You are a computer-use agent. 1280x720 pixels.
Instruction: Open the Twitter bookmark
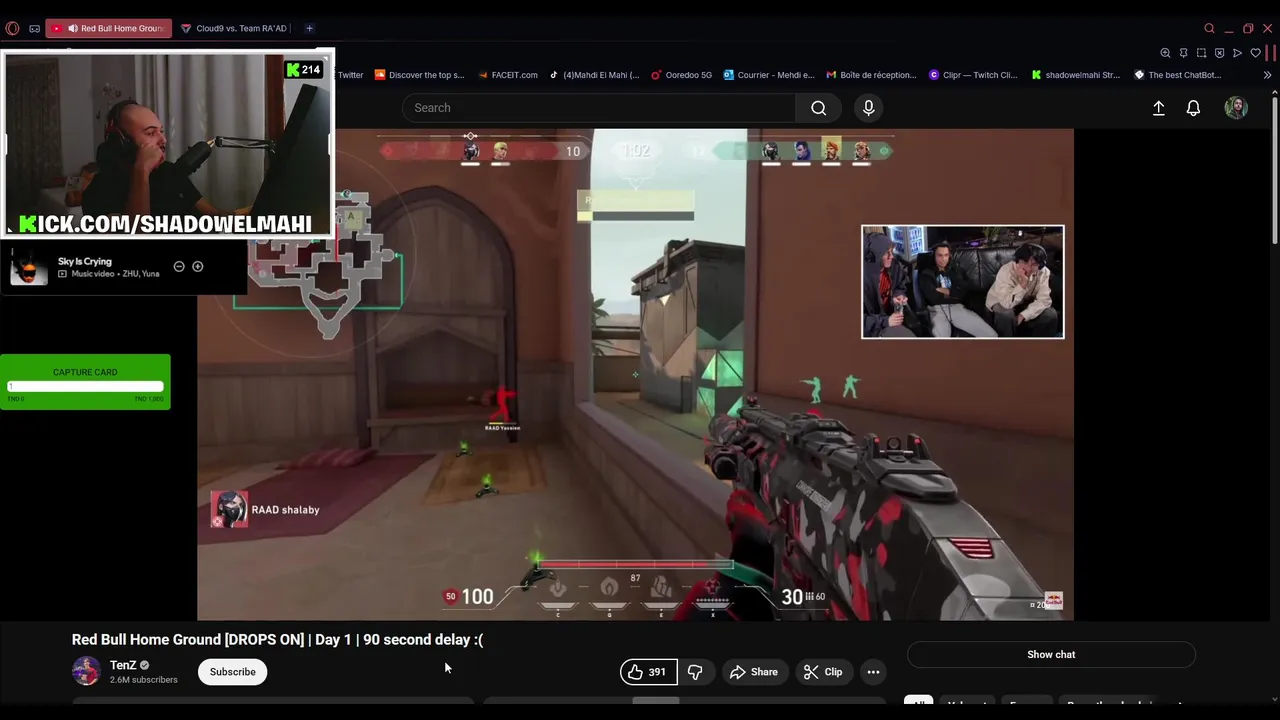click(350, 75)
